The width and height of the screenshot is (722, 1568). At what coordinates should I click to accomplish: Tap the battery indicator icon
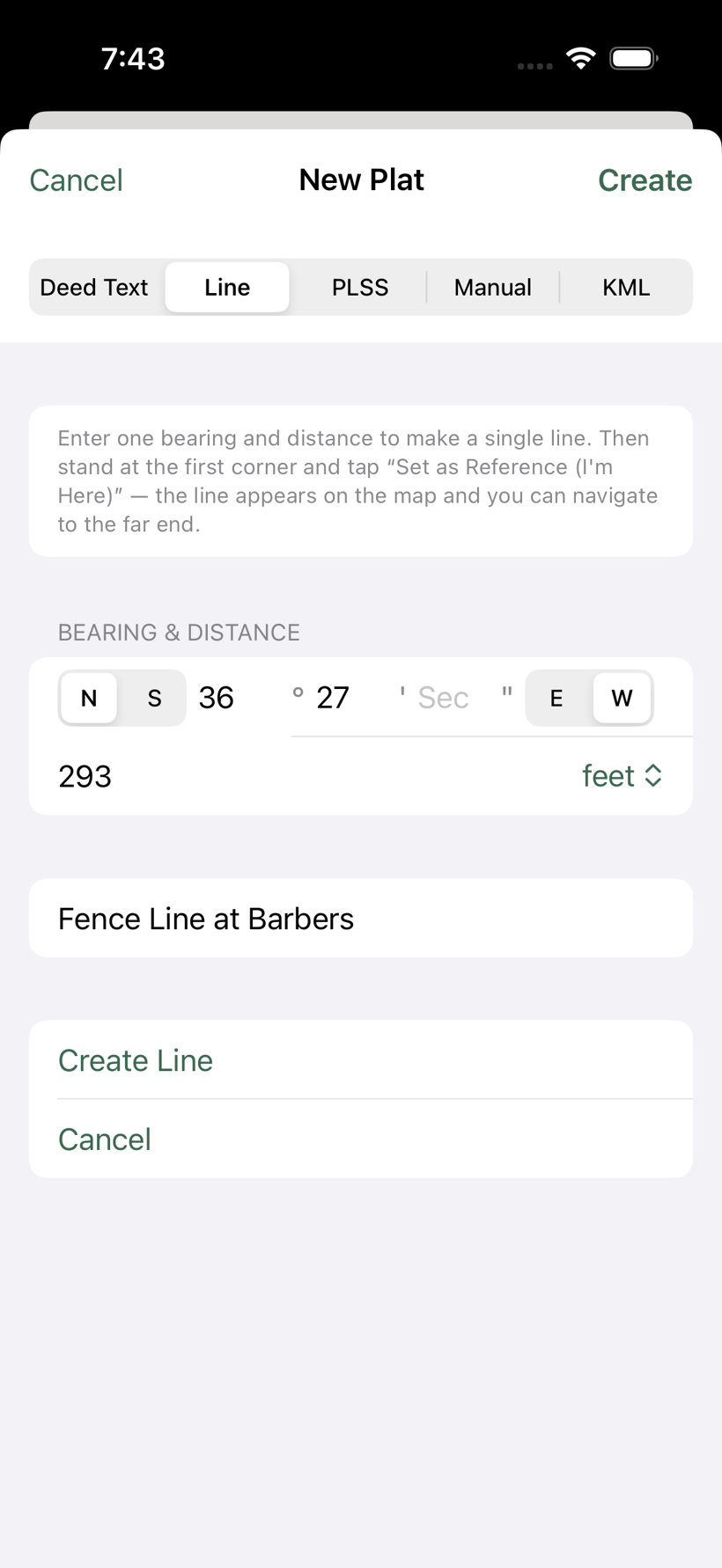coord(634,59)
